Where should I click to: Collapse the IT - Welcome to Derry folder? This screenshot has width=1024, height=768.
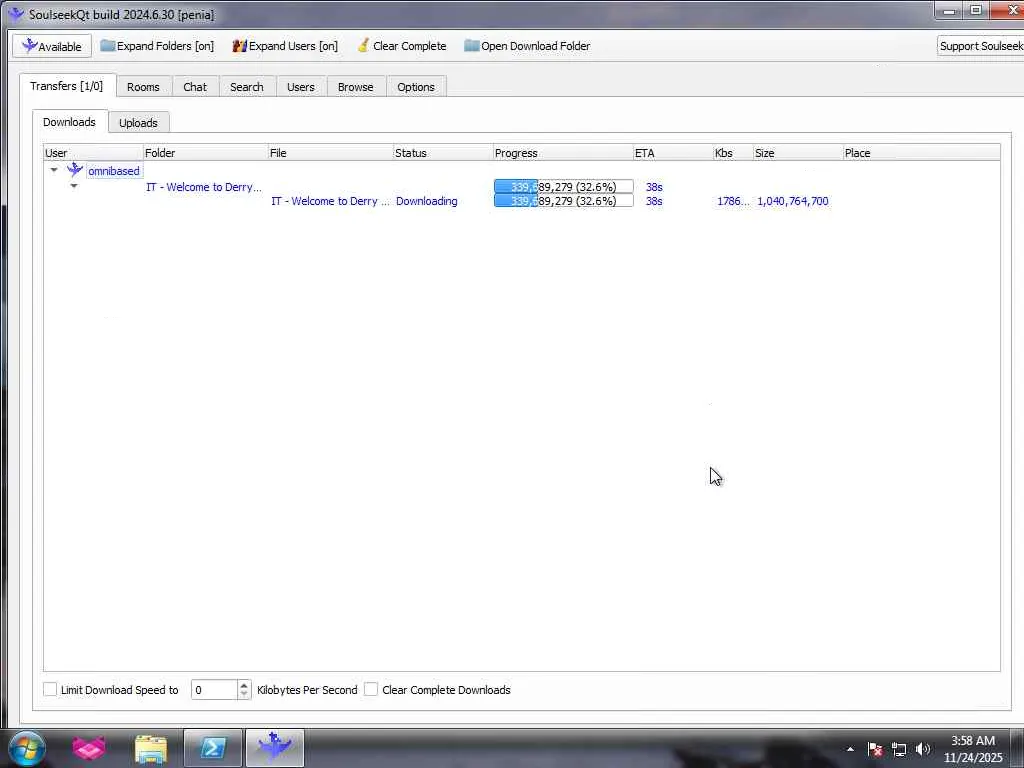pos(74,186)
